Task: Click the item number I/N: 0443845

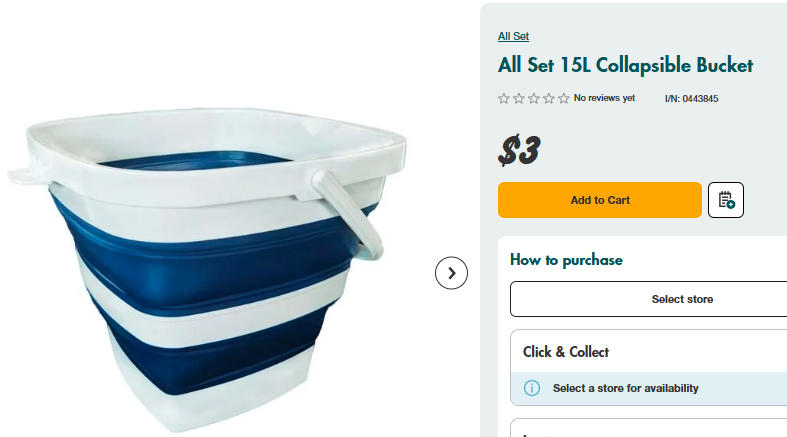Action: coord(691,99)
